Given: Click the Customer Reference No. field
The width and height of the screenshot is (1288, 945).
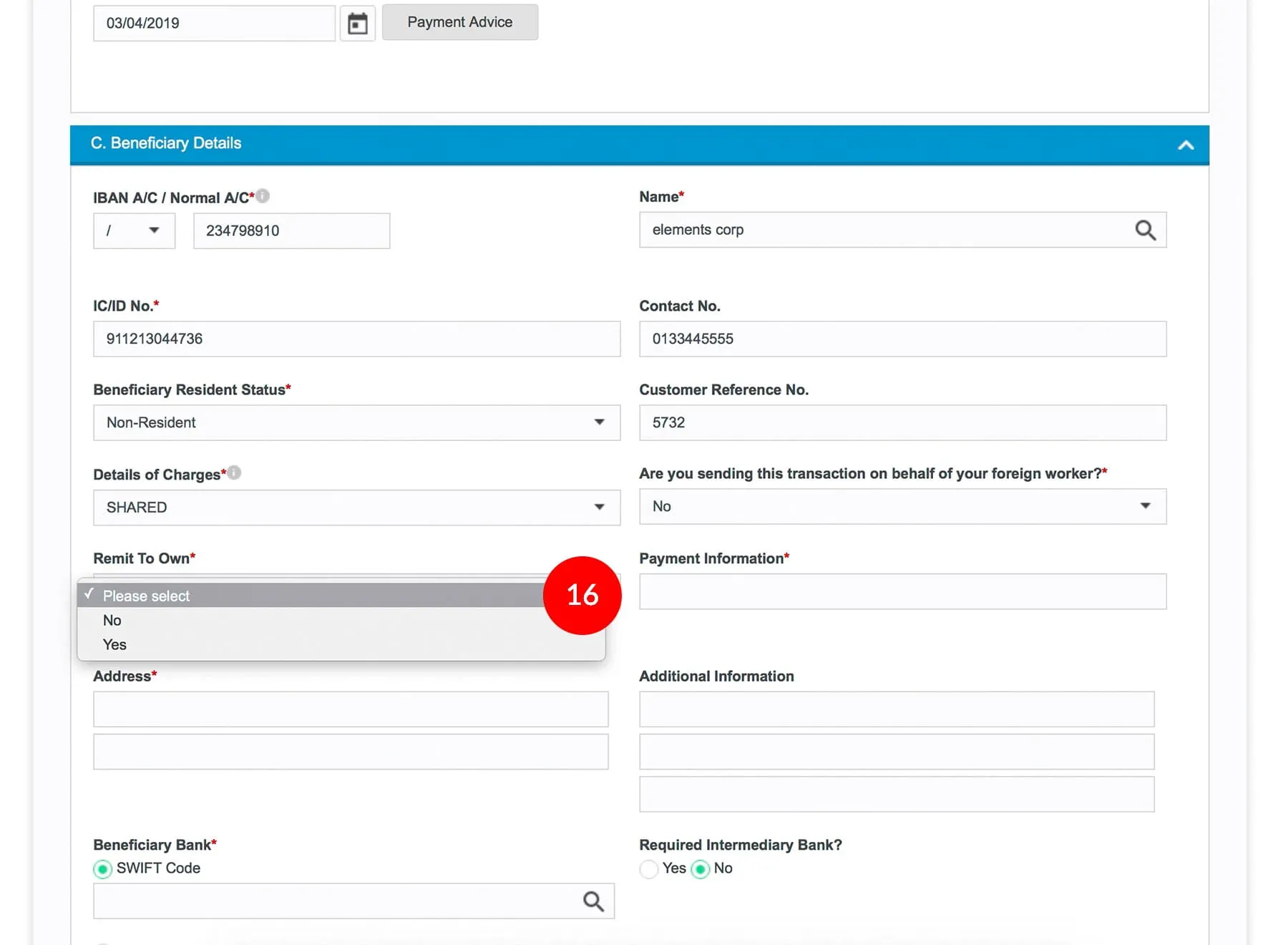Looking at the screenshot, I should pos(902,422).
